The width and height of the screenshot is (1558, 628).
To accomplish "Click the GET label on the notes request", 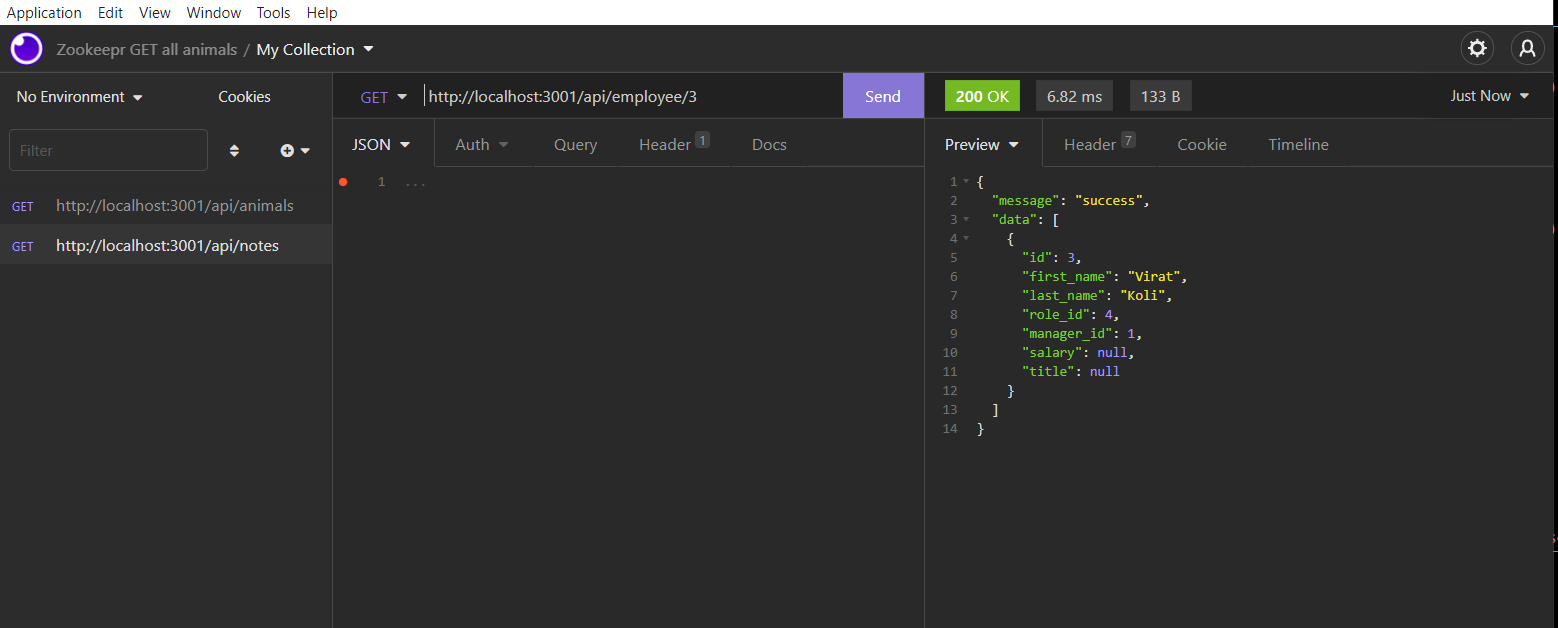I will (x=22, y=245).
